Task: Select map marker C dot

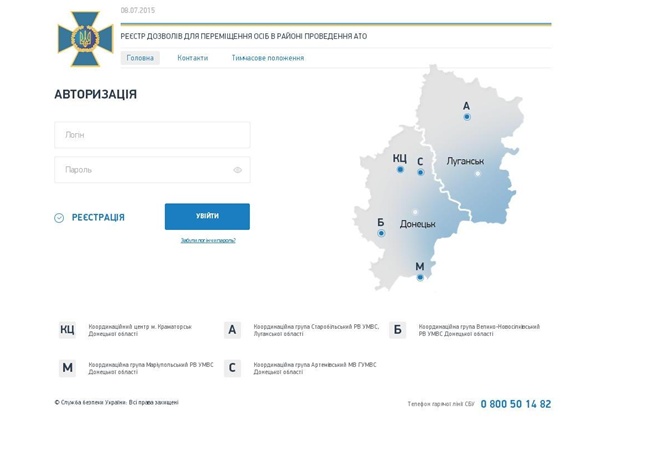Action: 420,173
